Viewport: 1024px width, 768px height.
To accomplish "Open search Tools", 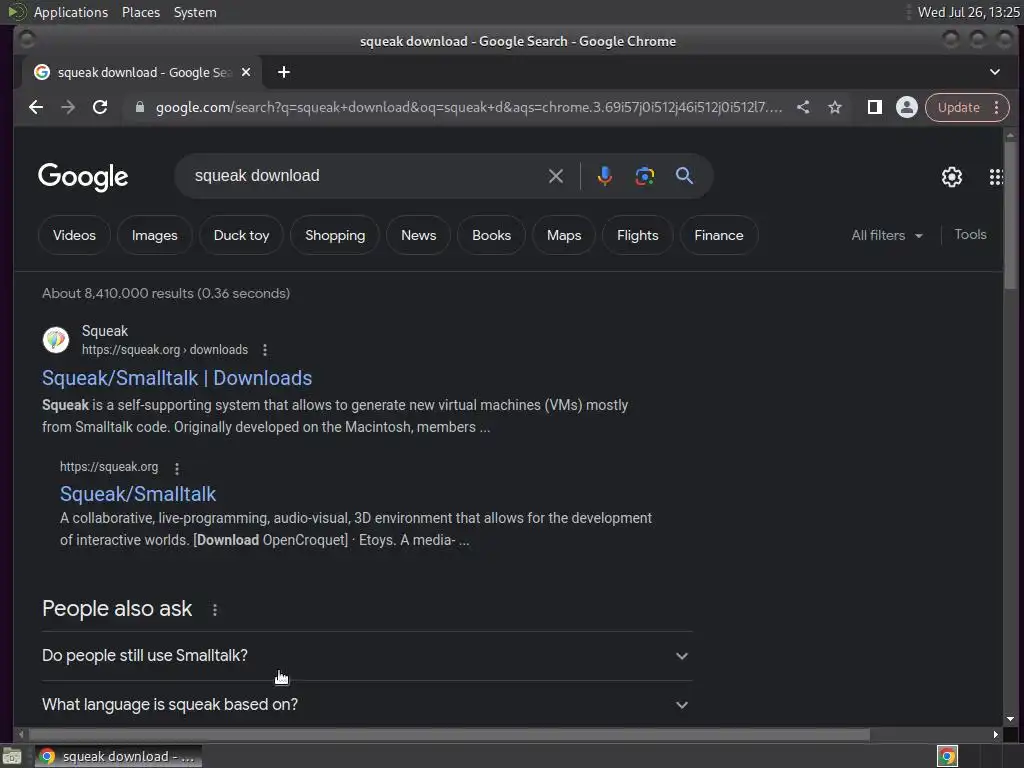I will coord(970,234).
